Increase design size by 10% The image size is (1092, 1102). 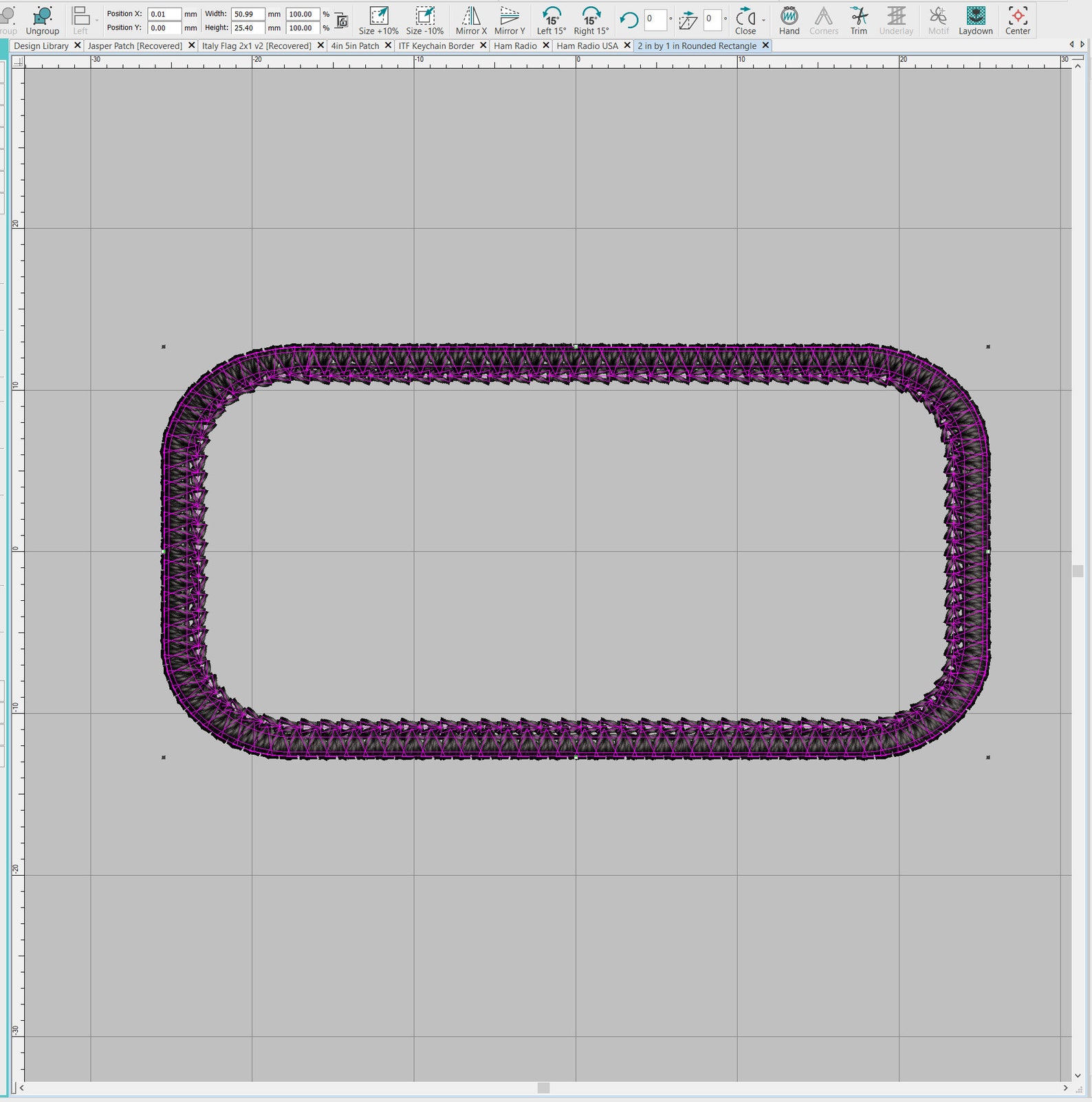[379, 21]
